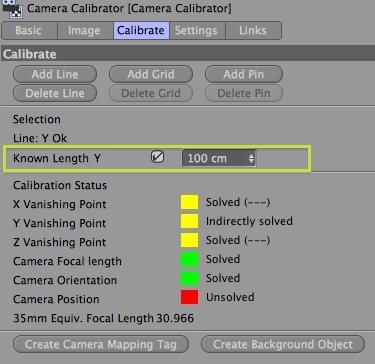375x364 pixels.
Task: Click the Delete Grid button
Action: pos(151,93)
